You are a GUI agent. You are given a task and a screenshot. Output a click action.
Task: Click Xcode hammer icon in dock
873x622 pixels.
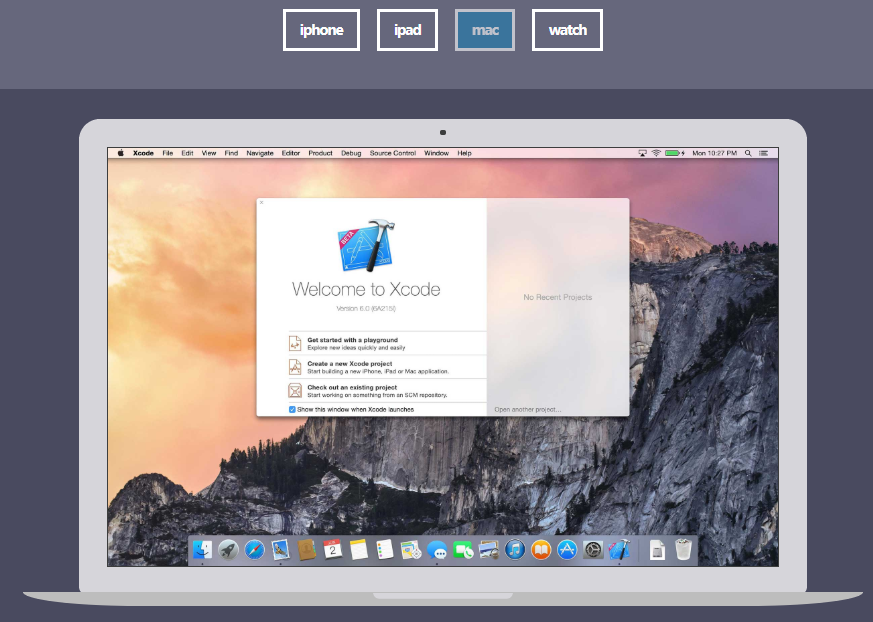(619, 550)
